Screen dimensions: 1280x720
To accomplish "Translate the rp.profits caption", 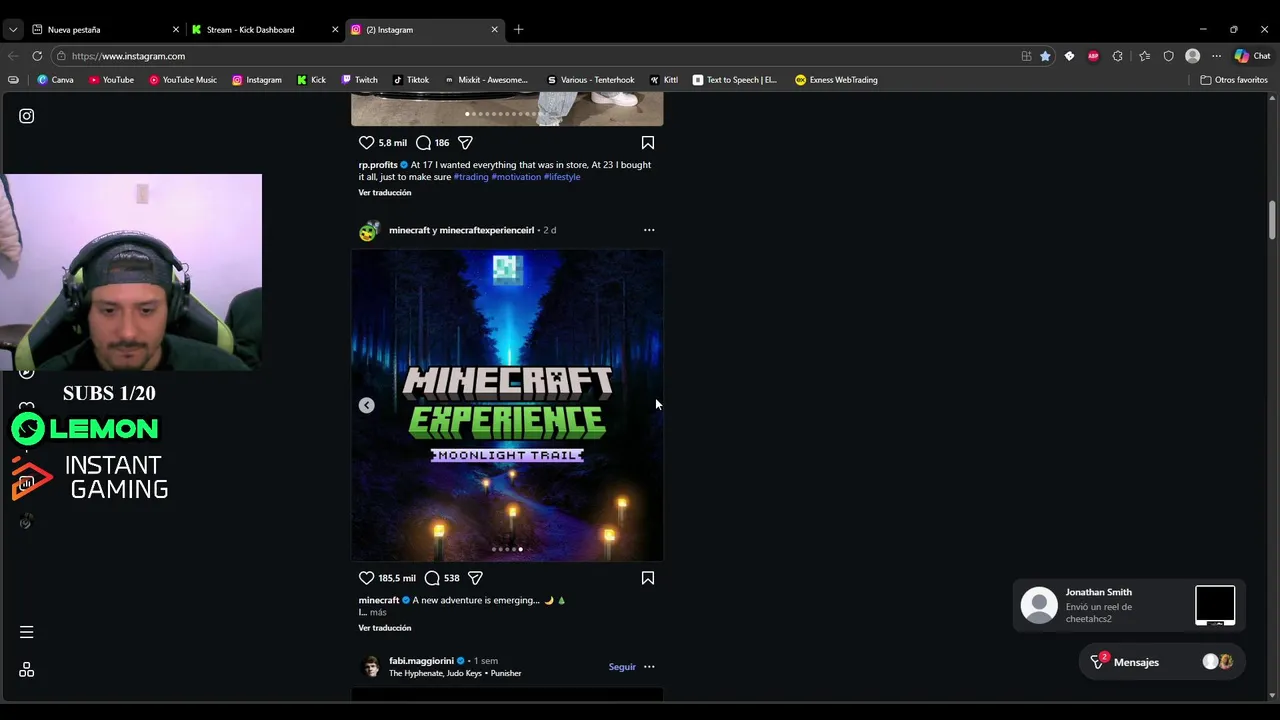I will 385,192.
